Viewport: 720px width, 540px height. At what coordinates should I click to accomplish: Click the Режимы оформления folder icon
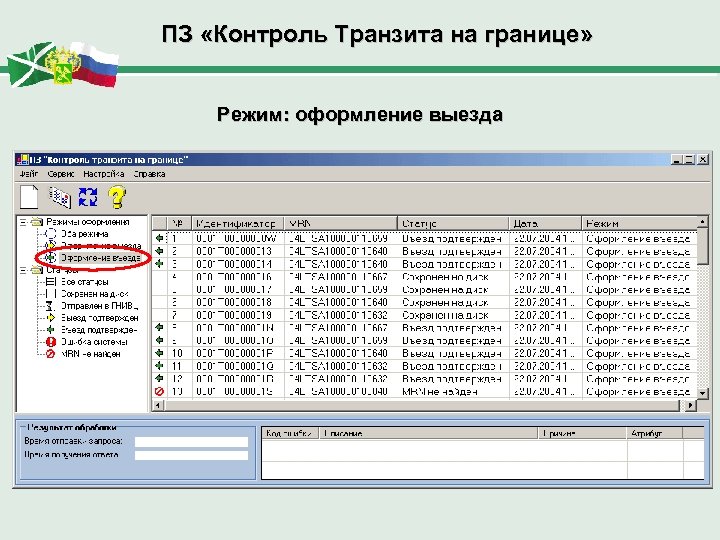click(x=37, y=222)
